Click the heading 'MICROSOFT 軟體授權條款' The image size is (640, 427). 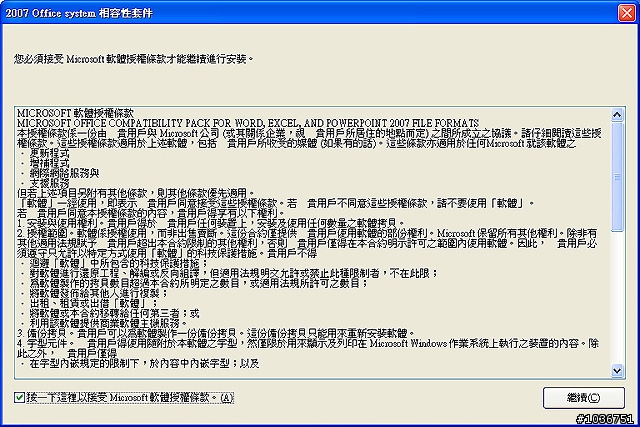[x=76, y=113]
